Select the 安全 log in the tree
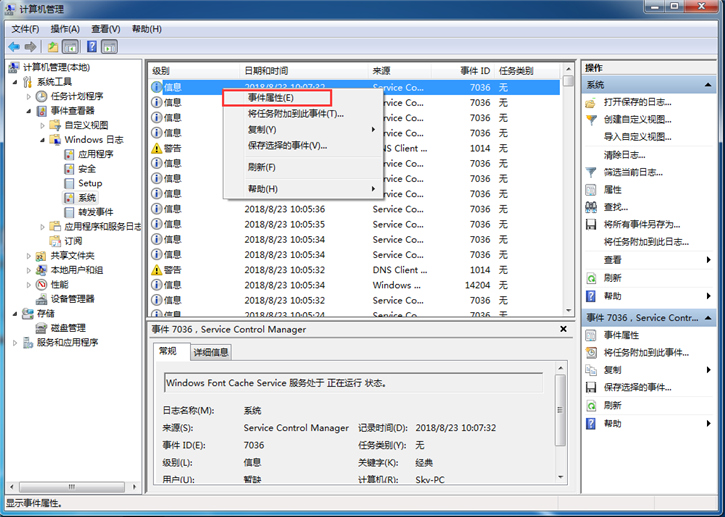This screenshot has width=725, height=517. click(87, 169)
